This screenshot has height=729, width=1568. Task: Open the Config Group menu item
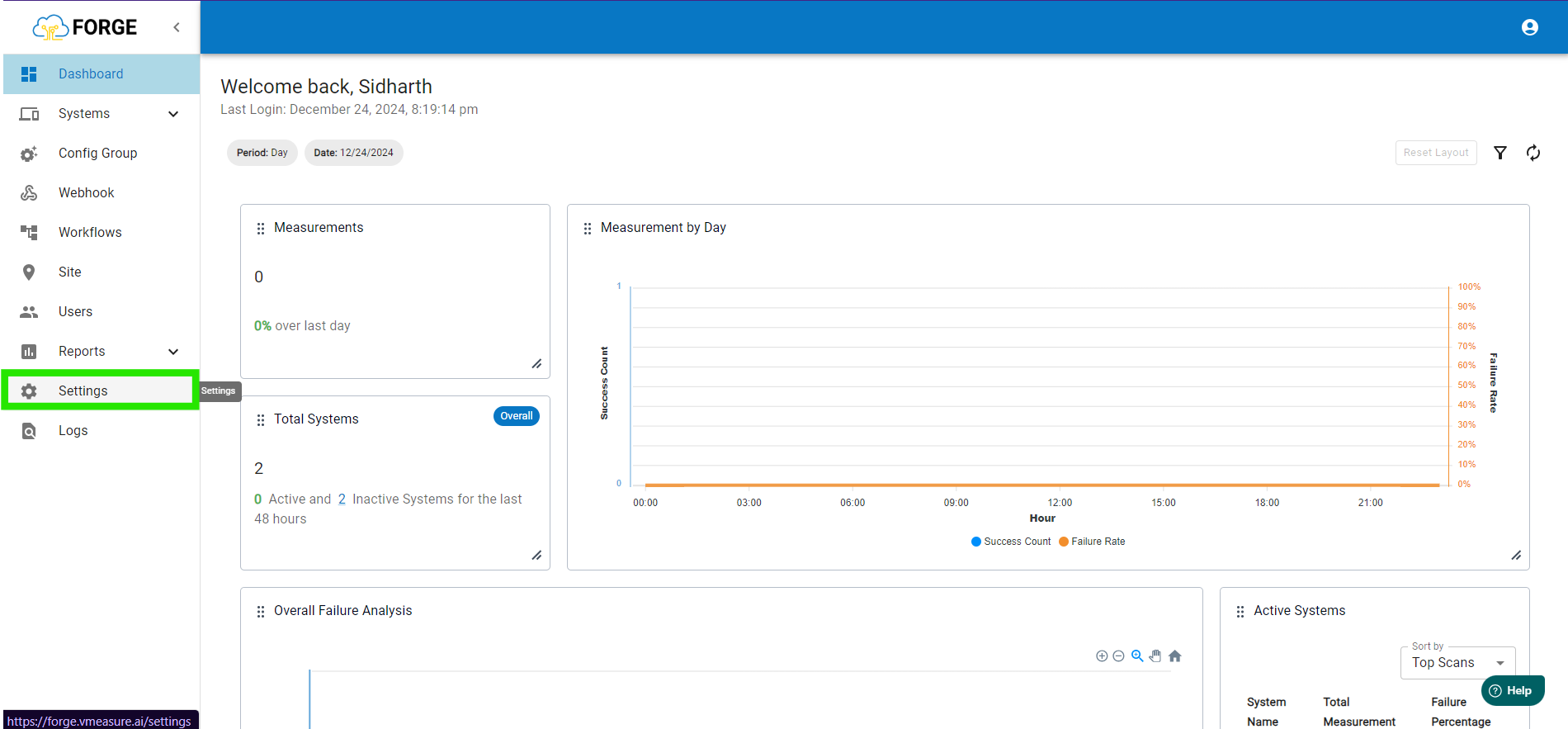pos(101,154)
